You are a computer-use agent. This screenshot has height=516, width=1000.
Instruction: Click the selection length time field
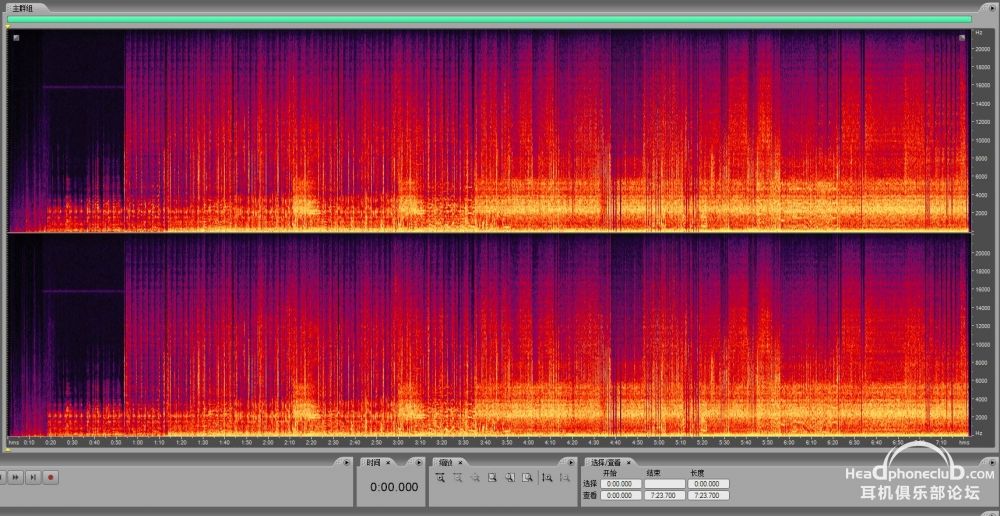coord(709,484)
